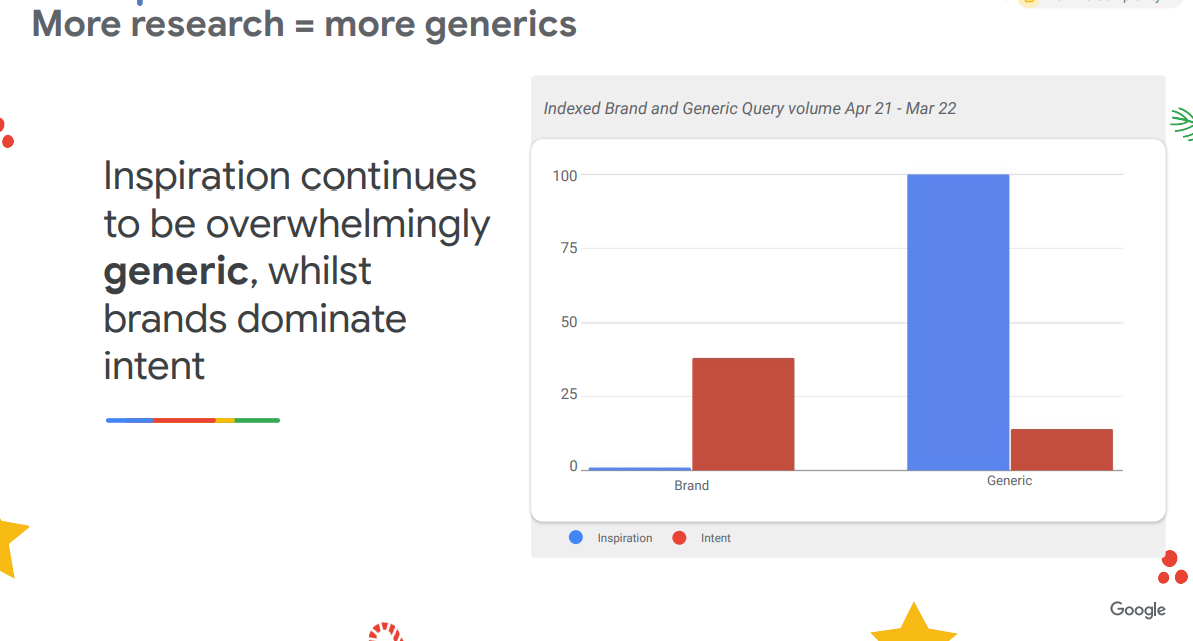Viewport: 1193px width, 641px height.
Task: Select the Inspiration legend label
Action: coord(625,538)
